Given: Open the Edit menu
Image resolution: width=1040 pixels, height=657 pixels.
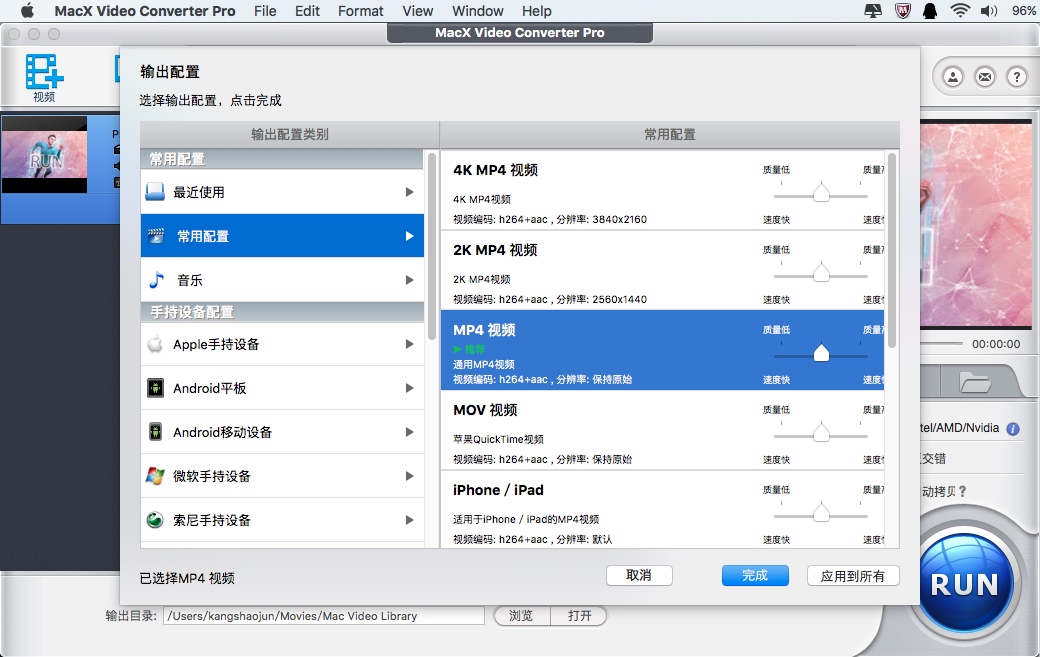Looking at the screenshot, I should tap(307, 11).
